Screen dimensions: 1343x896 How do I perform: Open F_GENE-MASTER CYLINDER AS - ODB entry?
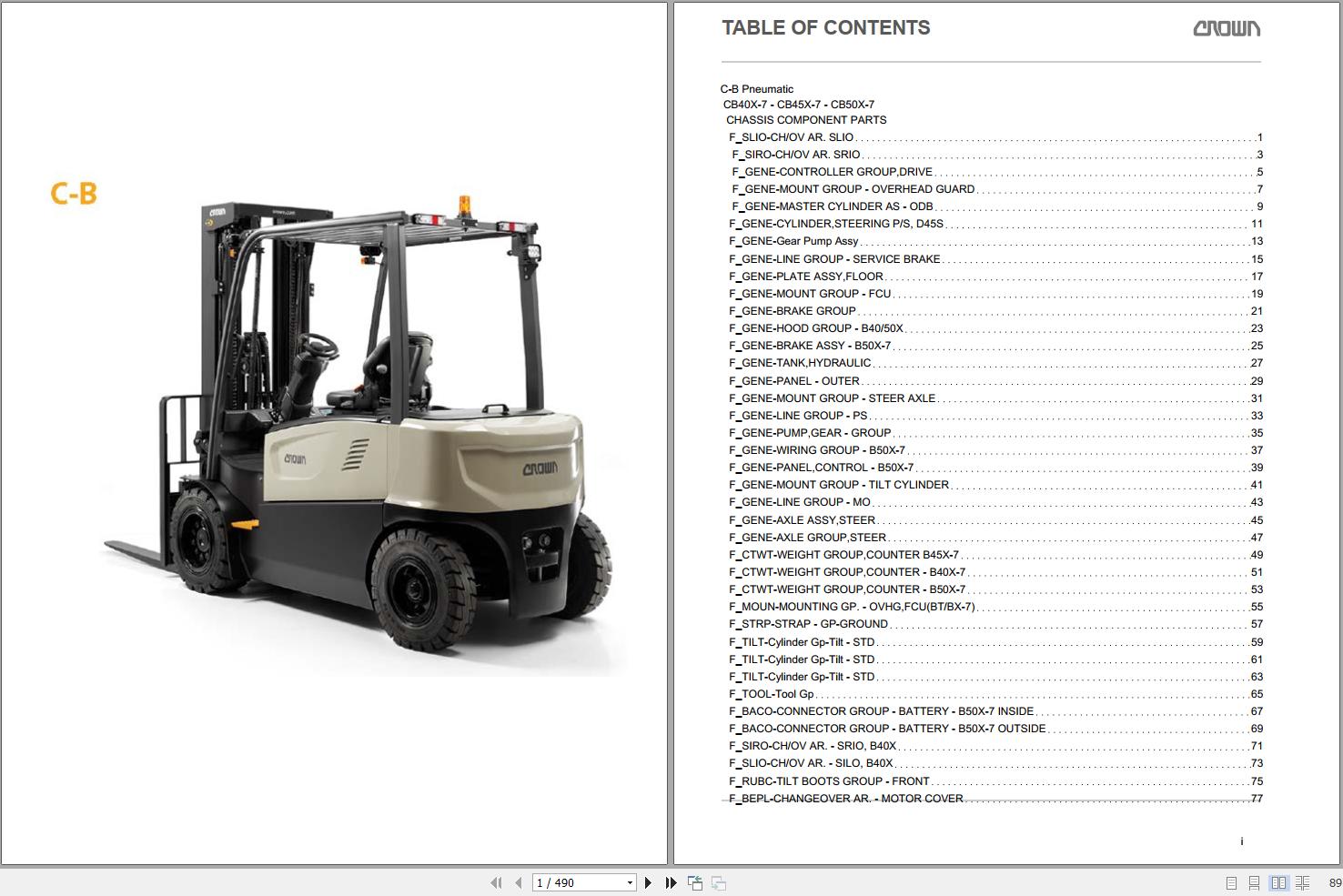(x=997, y=206)
